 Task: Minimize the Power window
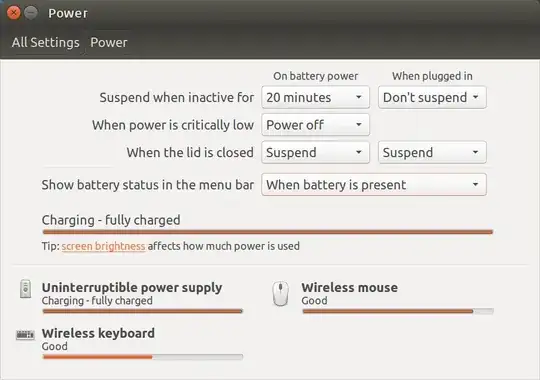(x=31, y=13)
